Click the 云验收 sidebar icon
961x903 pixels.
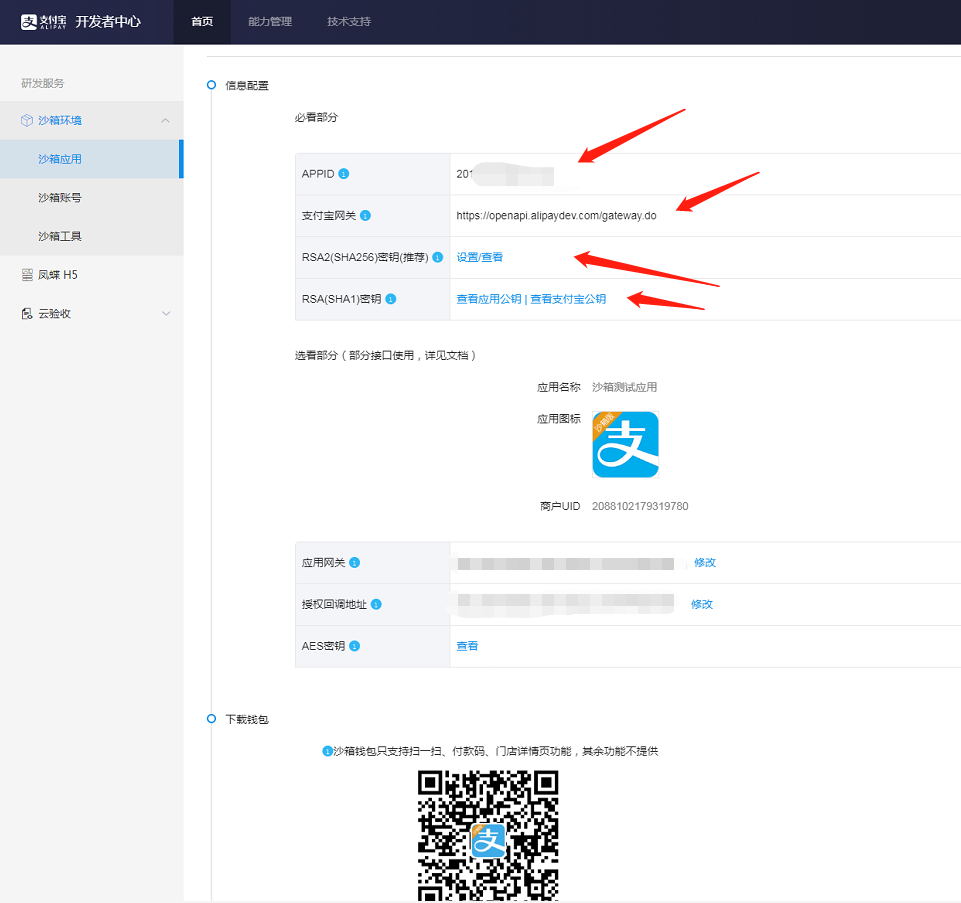pos(27,313)
